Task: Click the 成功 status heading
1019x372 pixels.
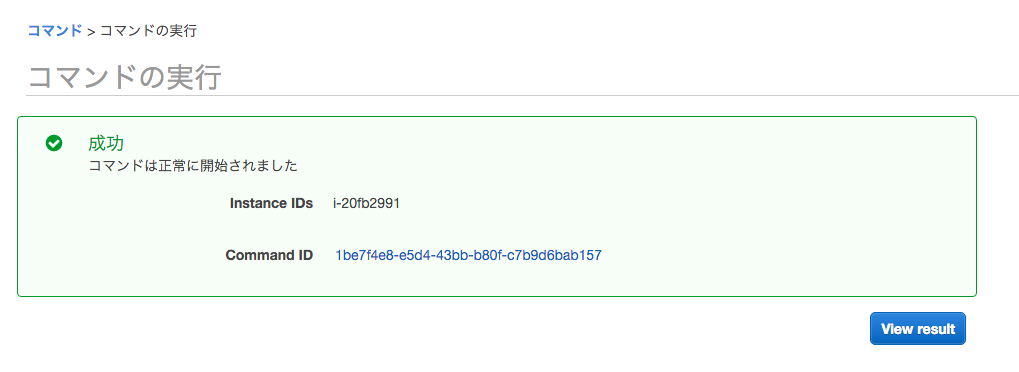Action: pyautogui.click(x=106, y=143)
